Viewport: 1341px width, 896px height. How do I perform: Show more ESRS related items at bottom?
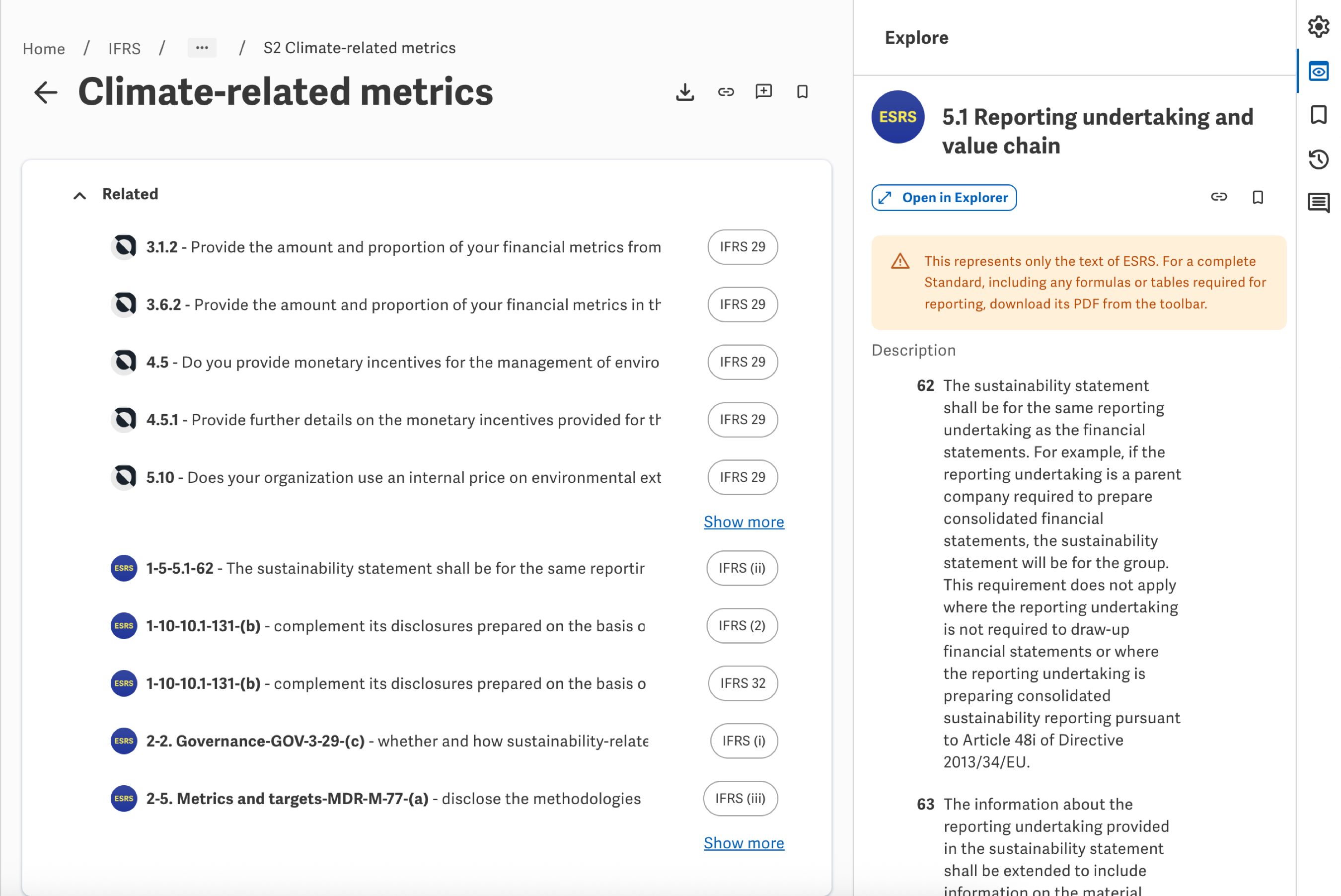744,843
